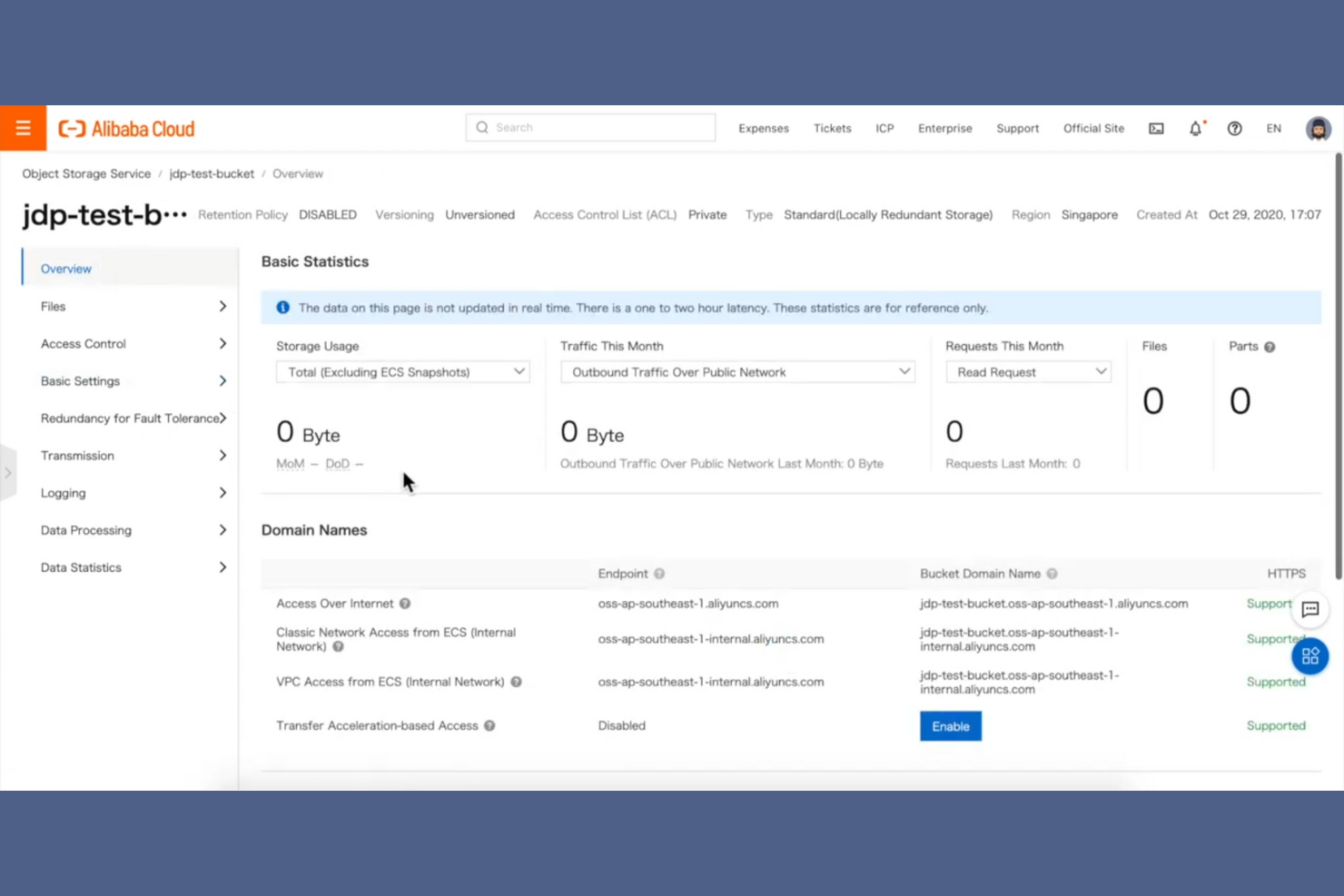Open Support in the top navigation
The image size is (1344, 896).
click(x=1017, y=129)
